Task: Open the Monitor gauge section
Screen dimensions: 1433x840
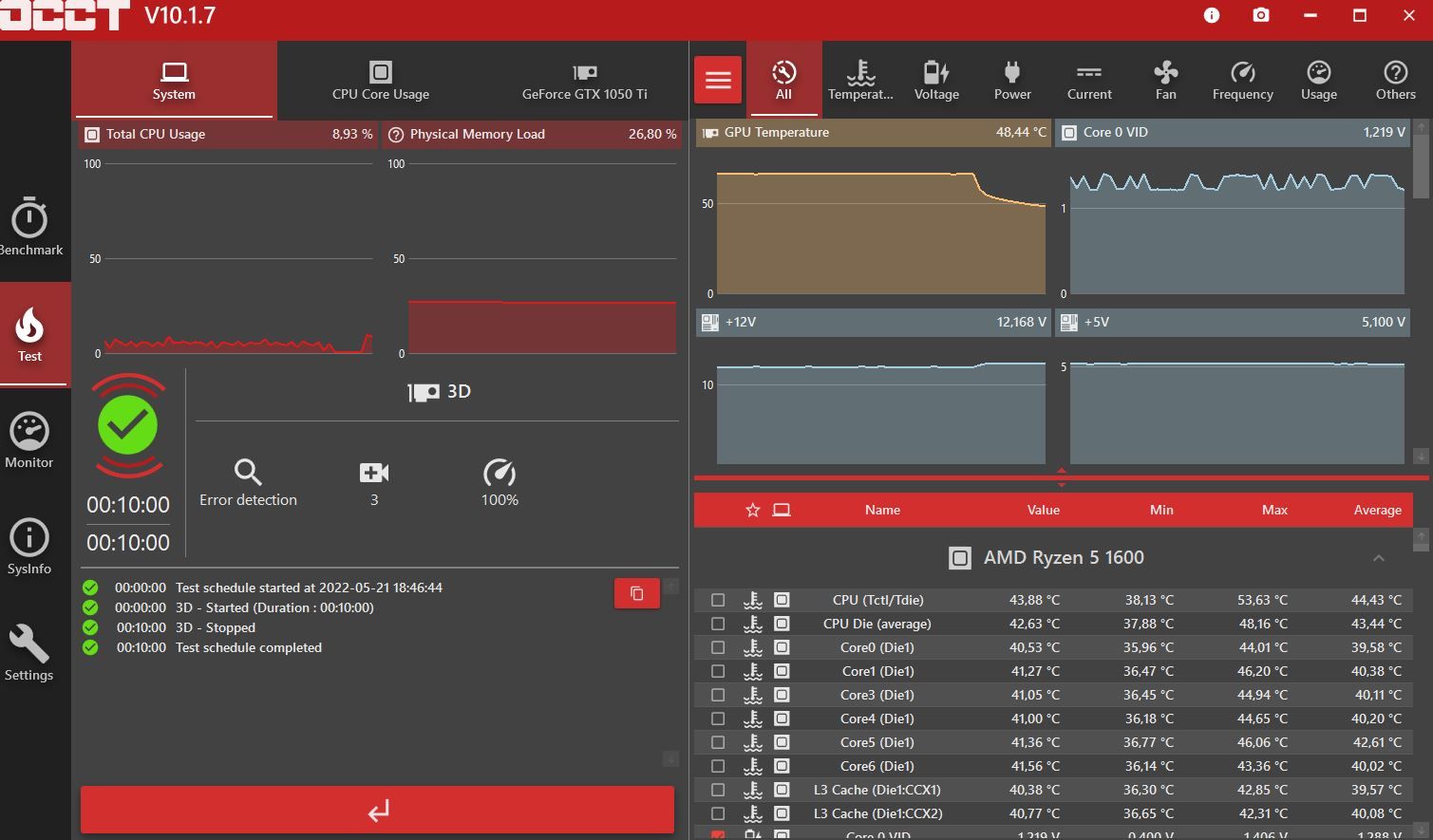Action: (29, 440)
